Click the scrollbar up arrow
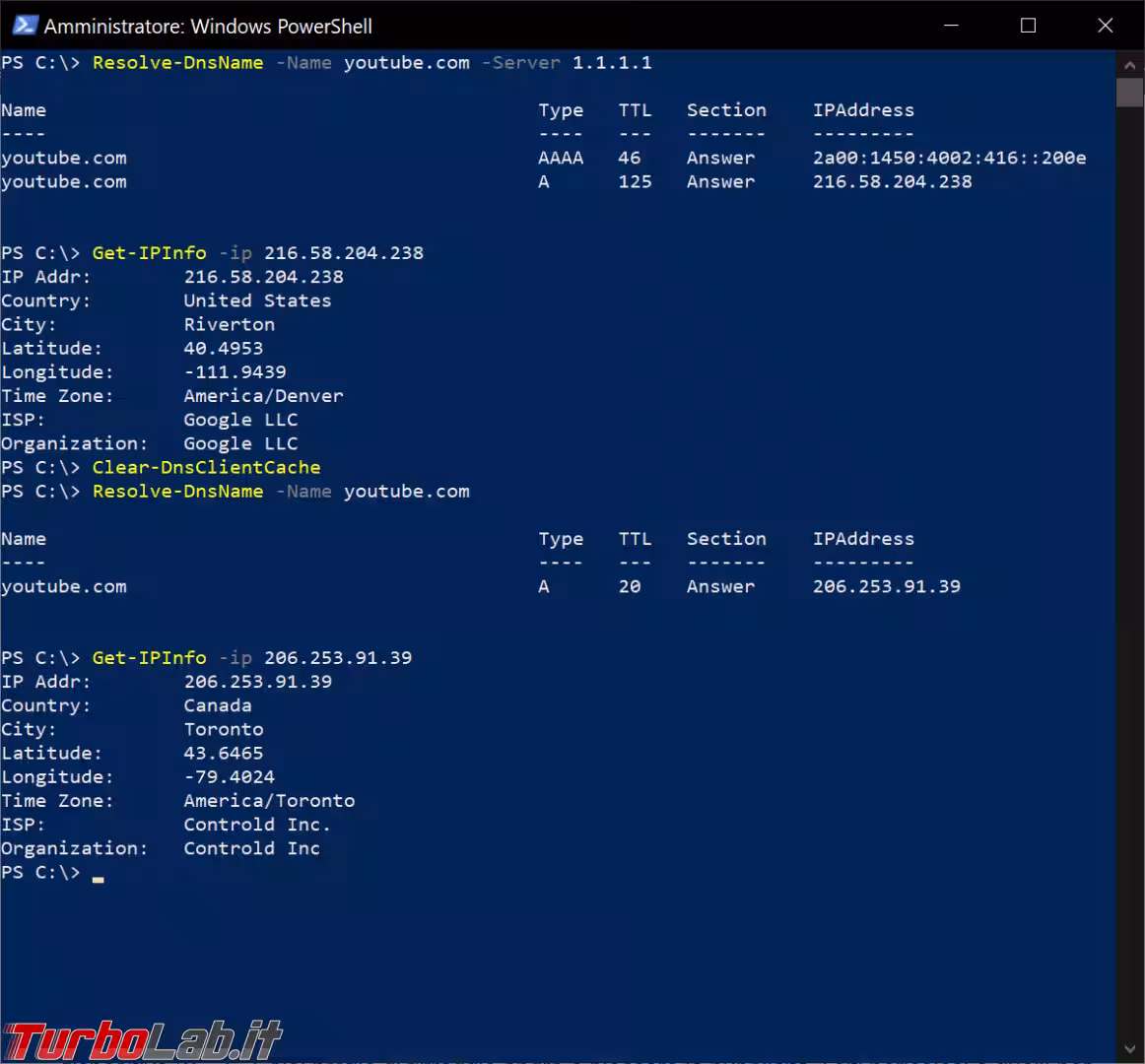This screenshot has width=1145, height=1064. (1129, 65)
